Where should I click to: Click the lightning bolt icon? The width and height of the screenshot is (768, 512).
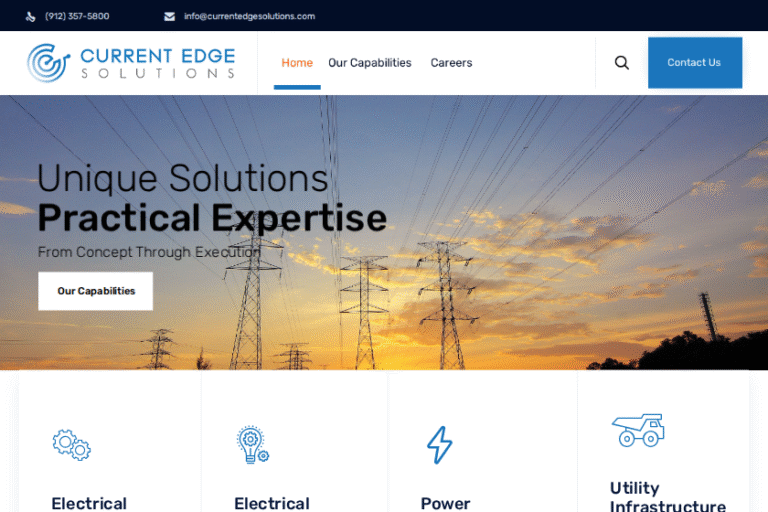pyautogui.click(x=439, y=445)
